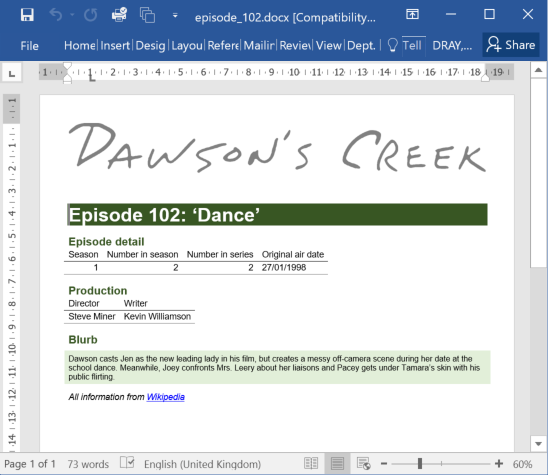Open the Layout ribbon tab
The width and height of the screenshot is (548, 475).
coord(187,45)
